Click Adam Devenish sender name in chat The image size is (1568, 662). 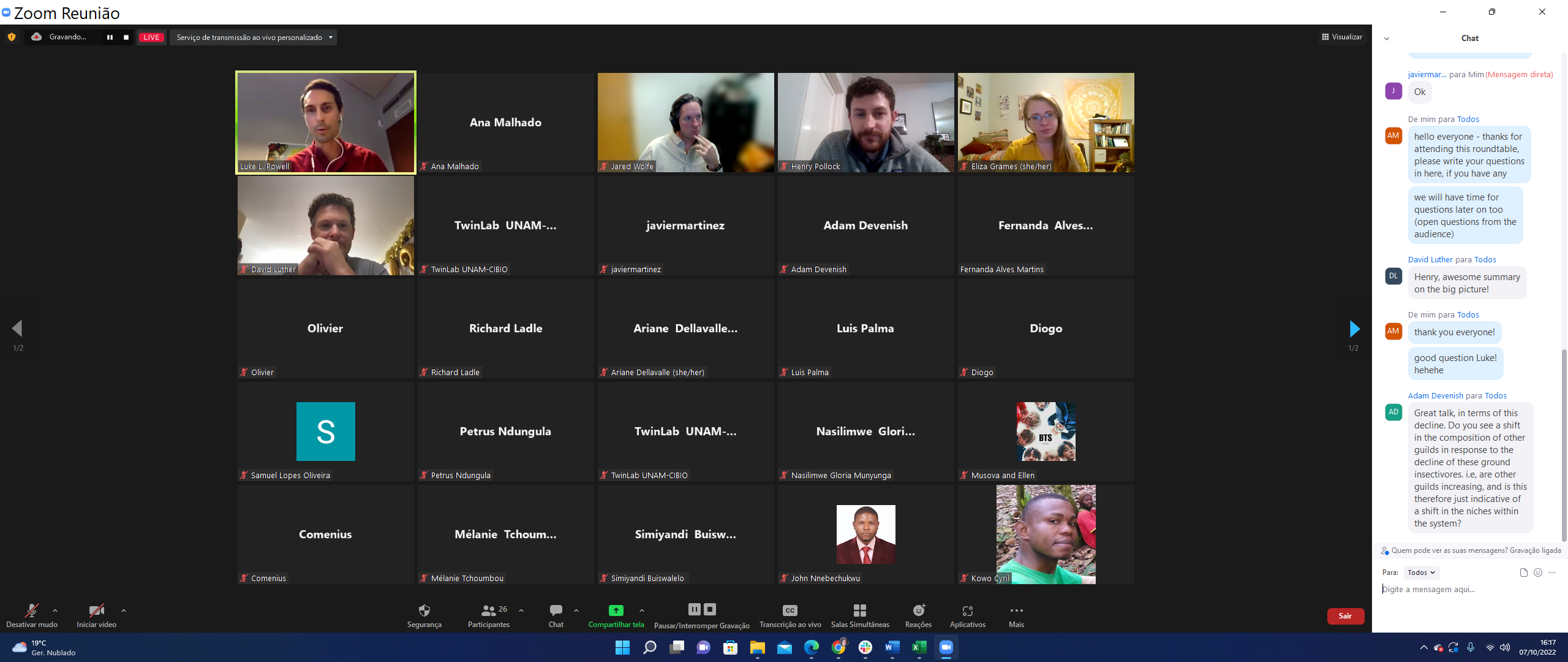click(x=1435, y=396)
